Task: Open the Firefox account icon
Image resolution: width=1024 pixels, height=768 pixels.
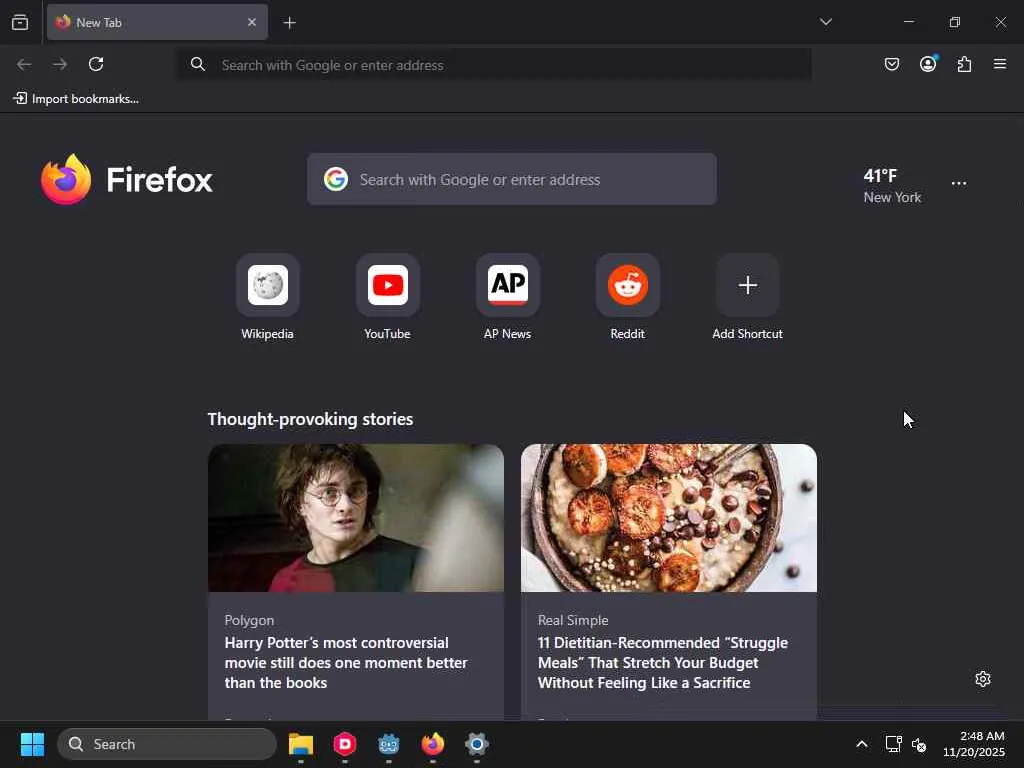Action: pyautogui.click(x=928, y=64)
